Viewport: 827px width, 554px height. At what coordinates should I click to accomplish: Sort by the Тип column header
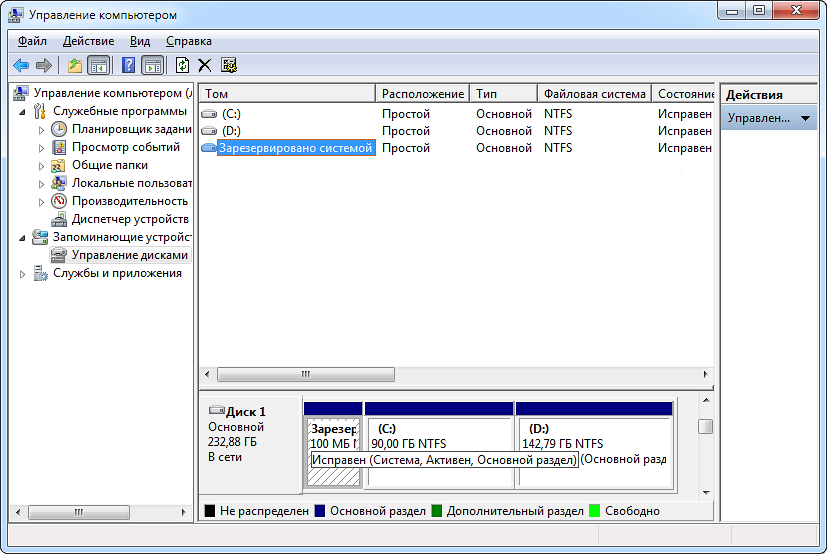click(x=504, y=94)
